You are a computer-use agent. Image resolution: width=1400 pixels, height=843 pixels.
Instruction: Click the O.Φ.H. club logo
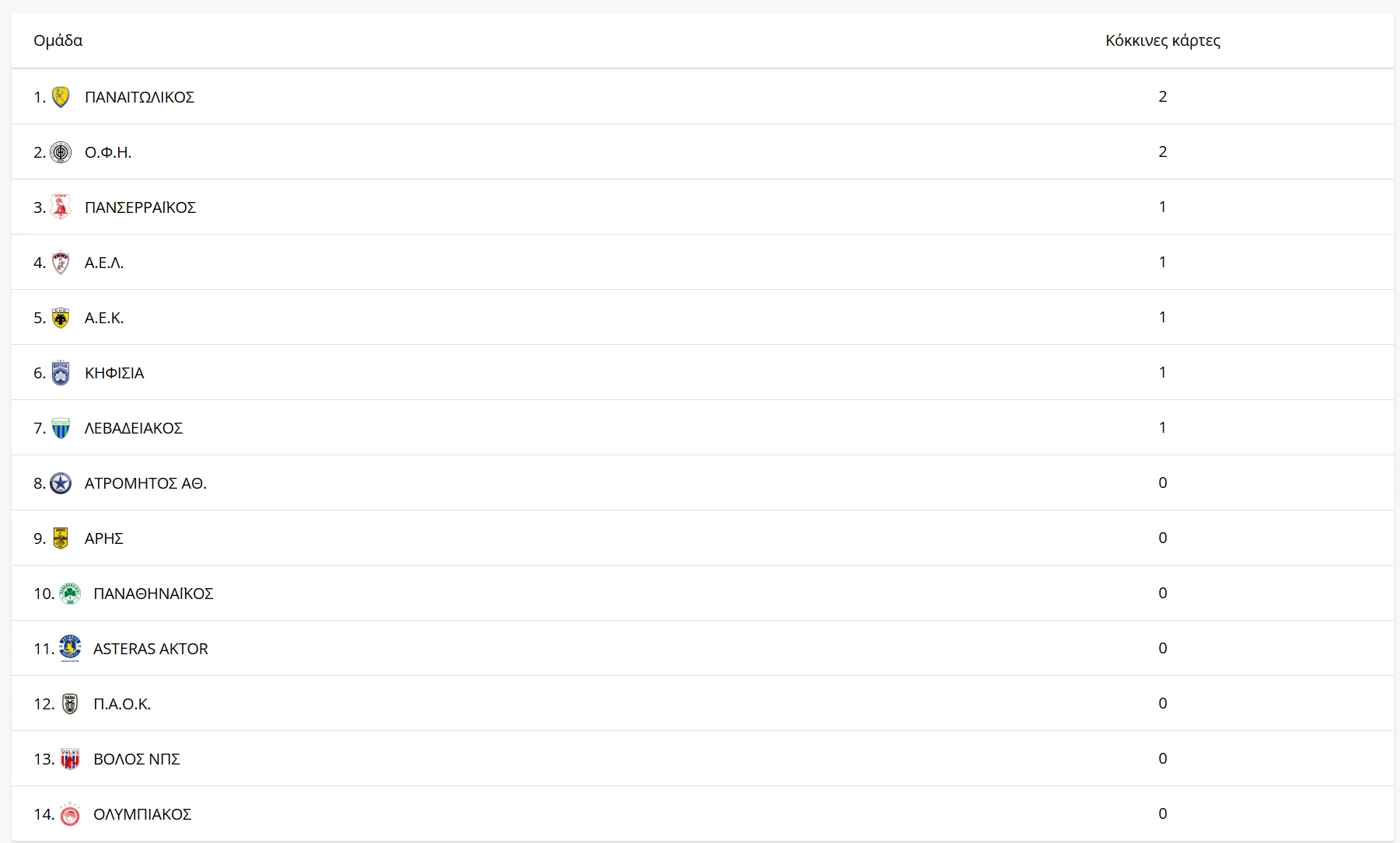pyautogui.click(x=61, y=152)
